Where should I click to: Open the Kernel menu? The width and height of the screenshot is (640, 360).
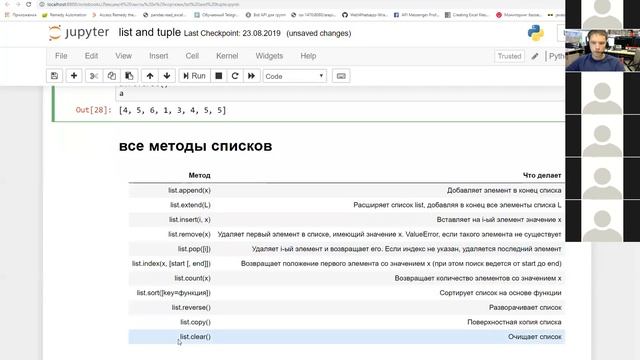click(x=227, y=56)
